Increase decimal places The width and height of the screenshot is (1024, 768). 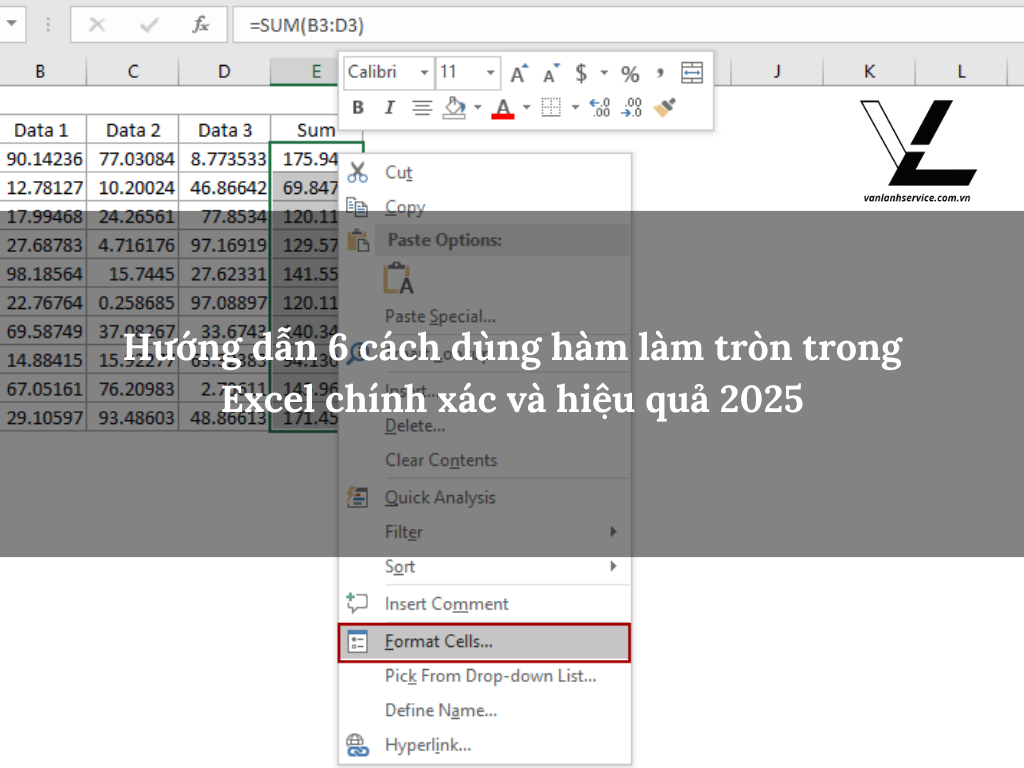click(x=600, y=107)
